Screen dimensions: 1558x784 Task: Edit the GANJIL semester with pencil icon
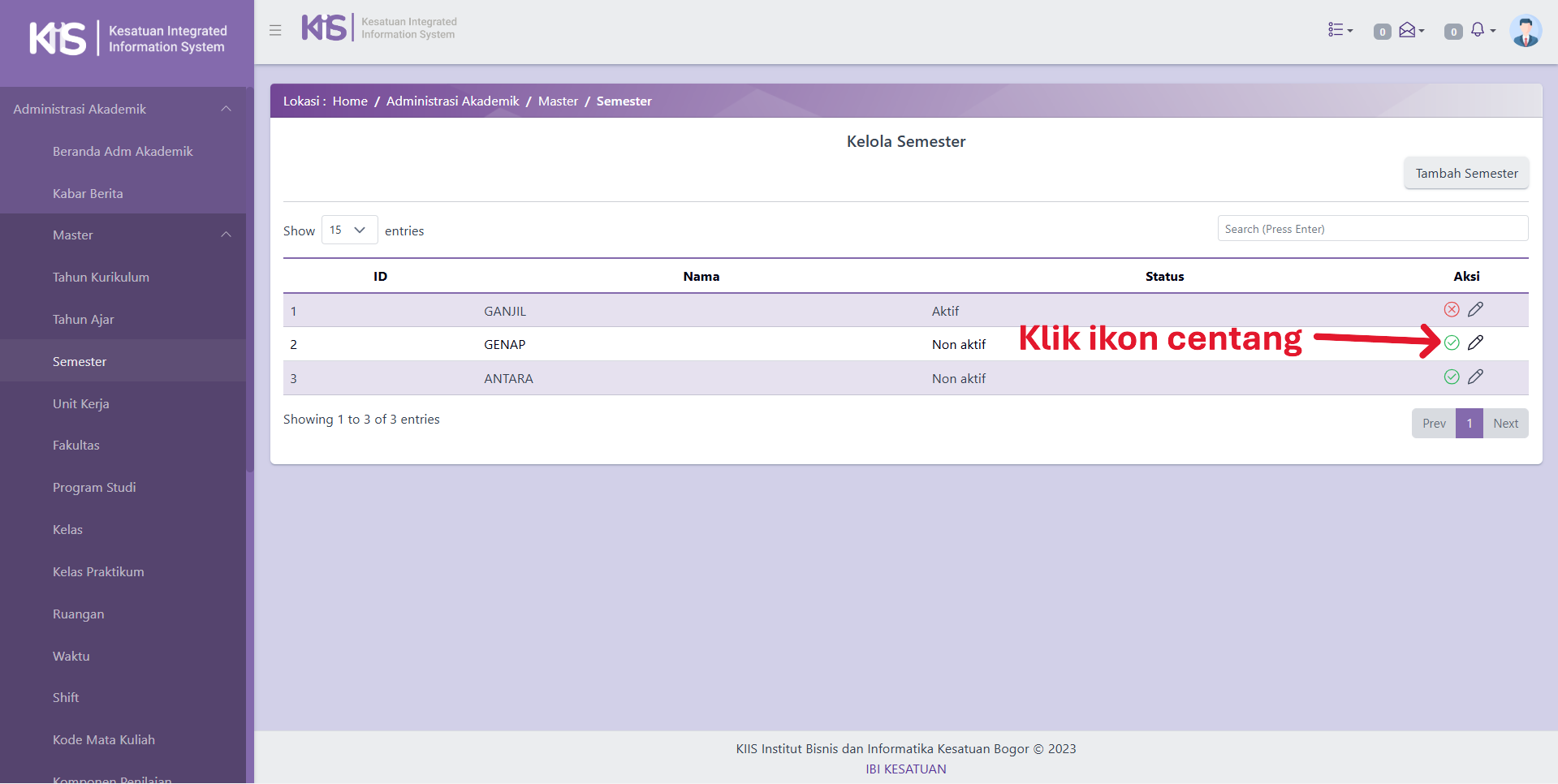pyautogui.click(x=1475, y=309)
